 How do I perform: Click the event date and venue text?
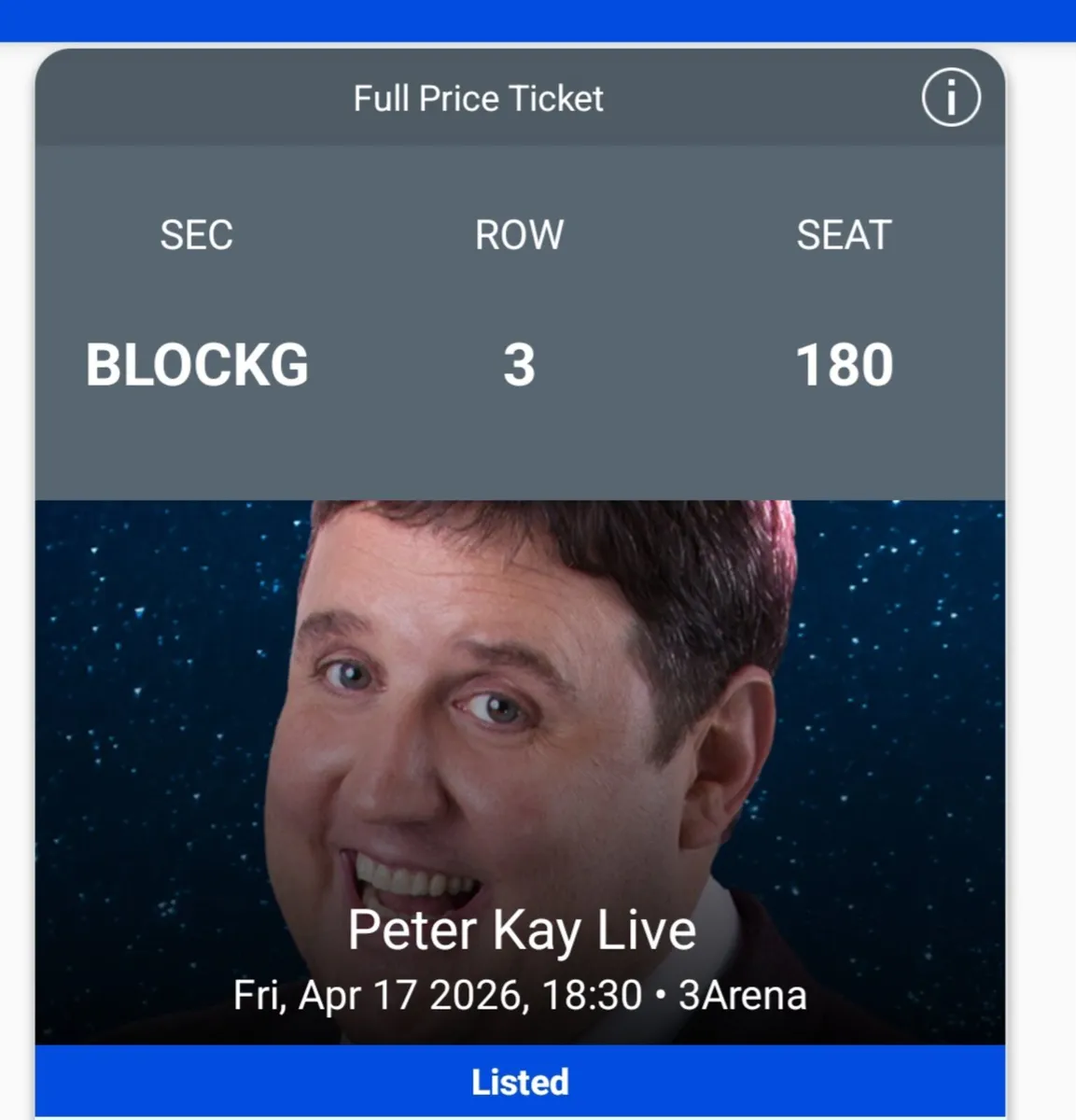coord(521,994)
